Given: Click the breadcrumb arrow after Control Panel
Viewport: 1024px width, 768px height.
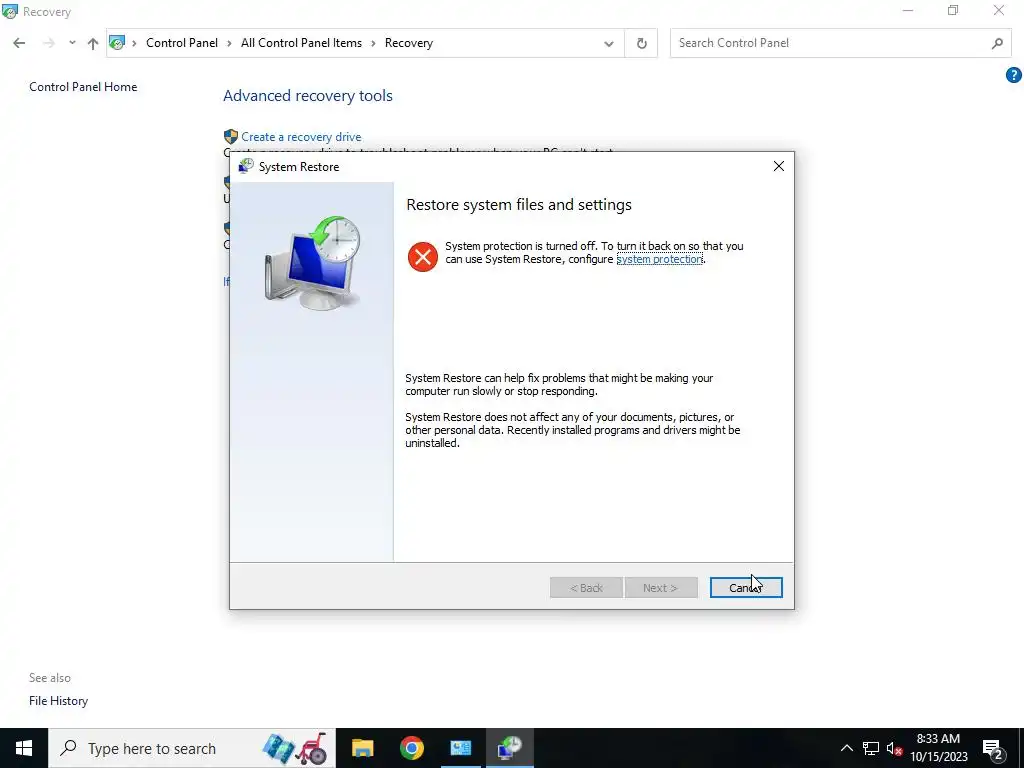Looking at the screenshot, I should click(229, 43).
